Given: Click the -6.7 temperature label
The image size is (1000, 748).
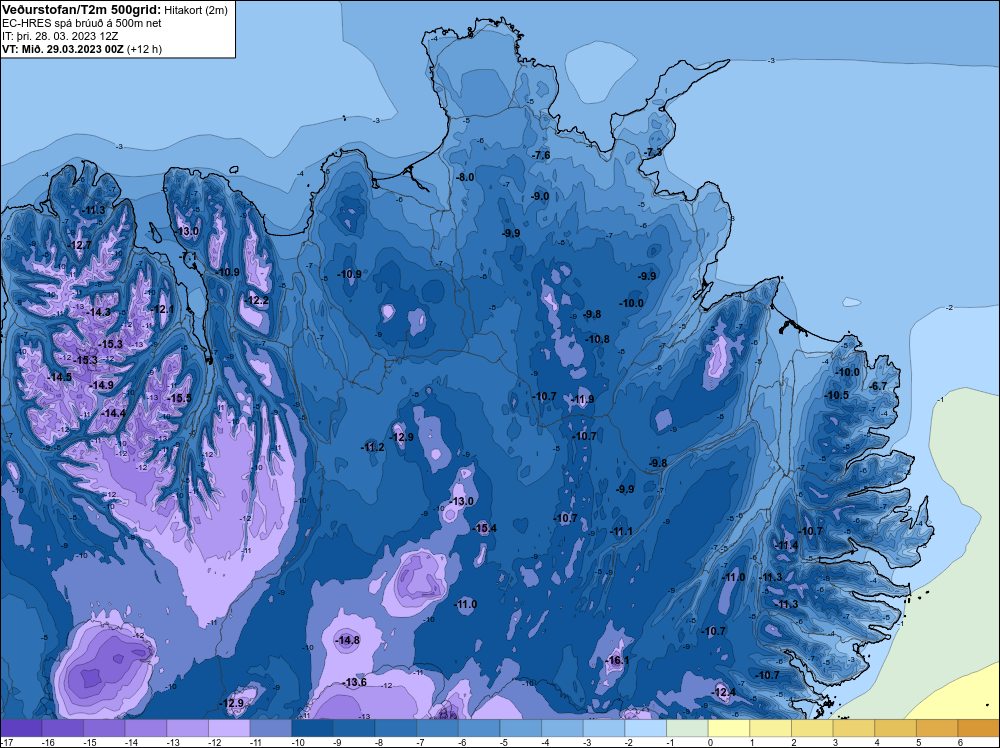Looking at the screenshot, I should [879, 386].
